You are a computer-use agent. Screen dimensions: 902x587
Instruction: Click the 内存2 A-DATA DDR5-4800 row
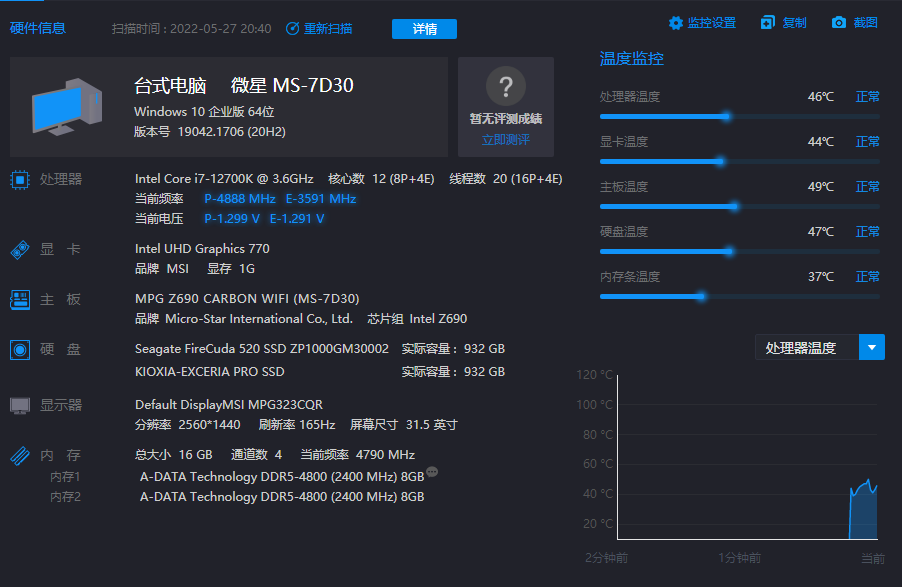coord(282,497)
